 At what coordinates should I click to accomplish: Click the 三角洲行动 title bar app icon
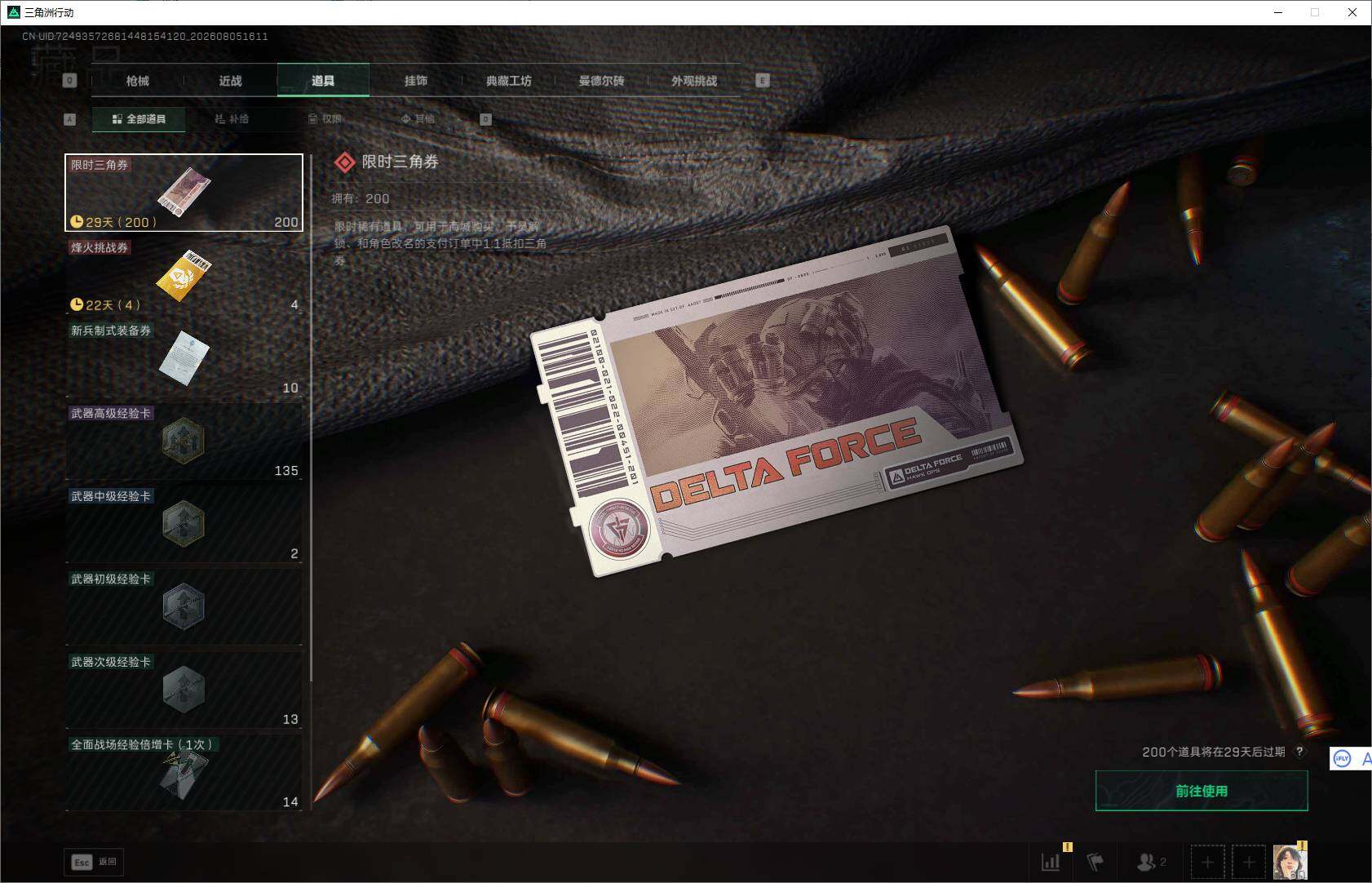(x=13, y=12)
